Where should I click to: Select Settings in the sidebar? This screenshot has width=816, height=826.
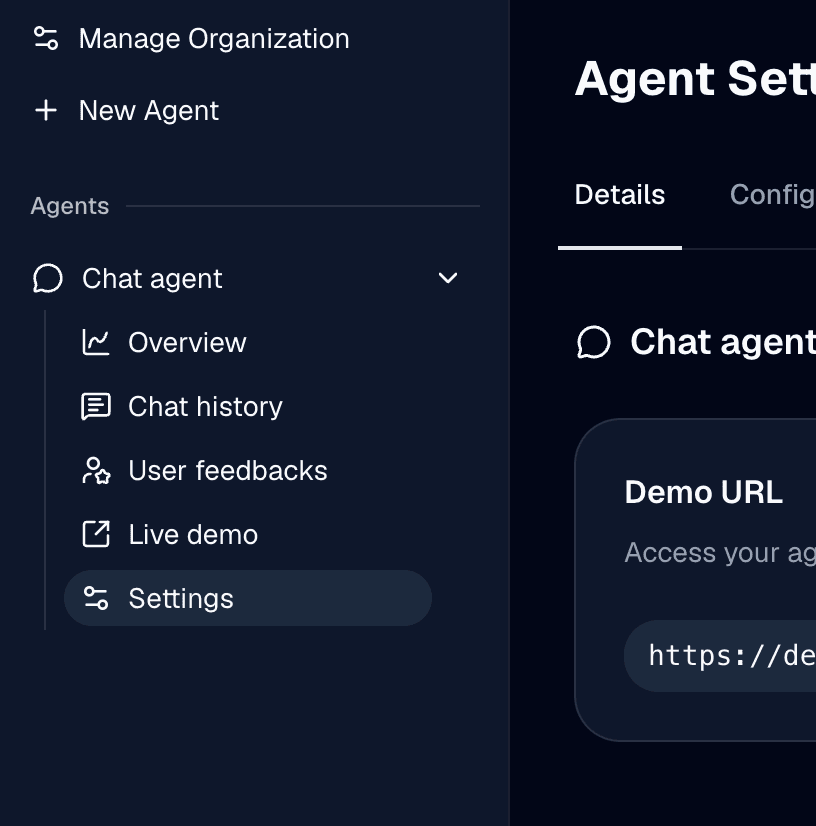[248, 598]
